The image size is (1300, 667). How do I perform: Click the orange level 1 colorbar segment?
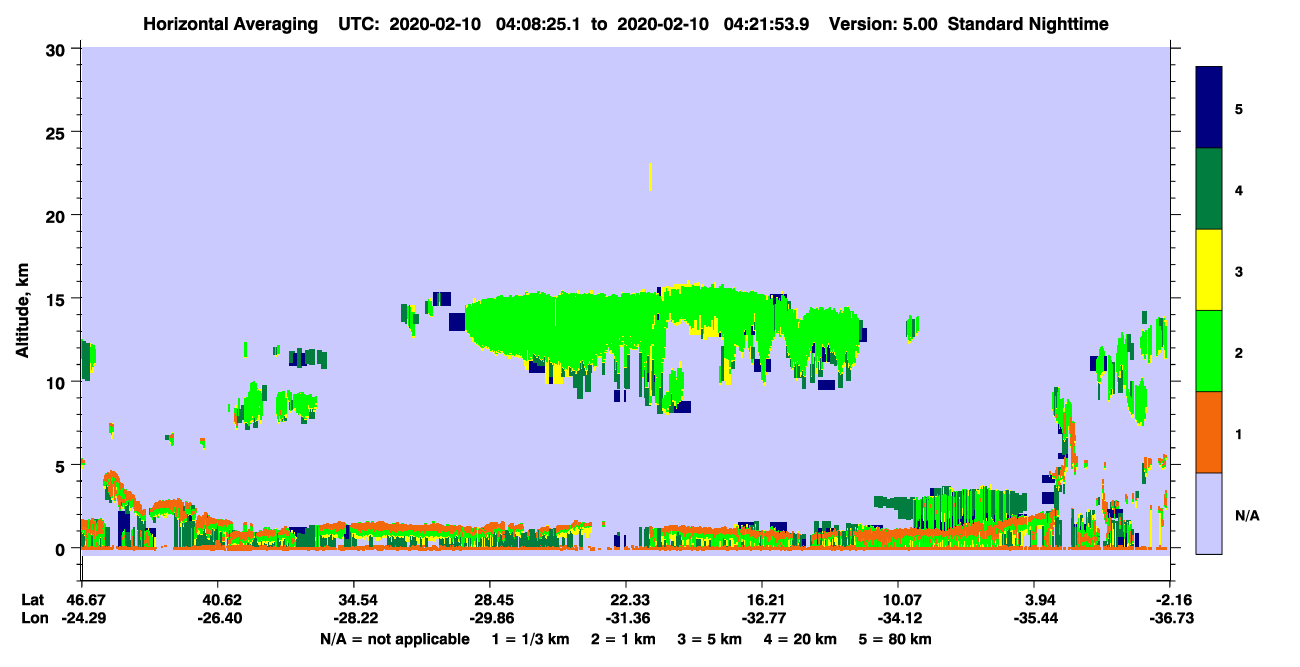[x=1209, y=432]
